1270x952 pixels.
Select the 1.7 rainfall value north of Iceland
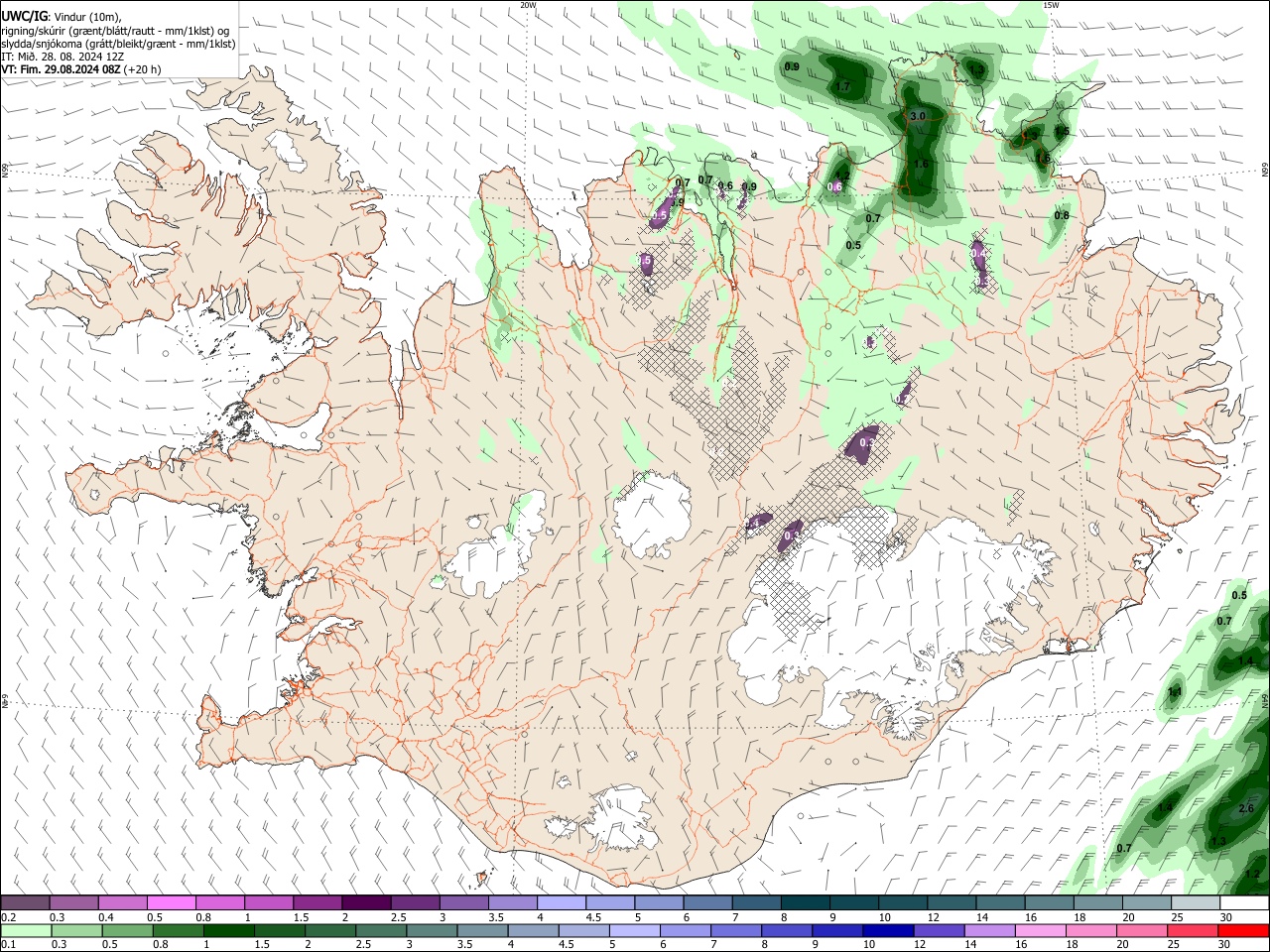pyautogui.click(x=843, y=87)
